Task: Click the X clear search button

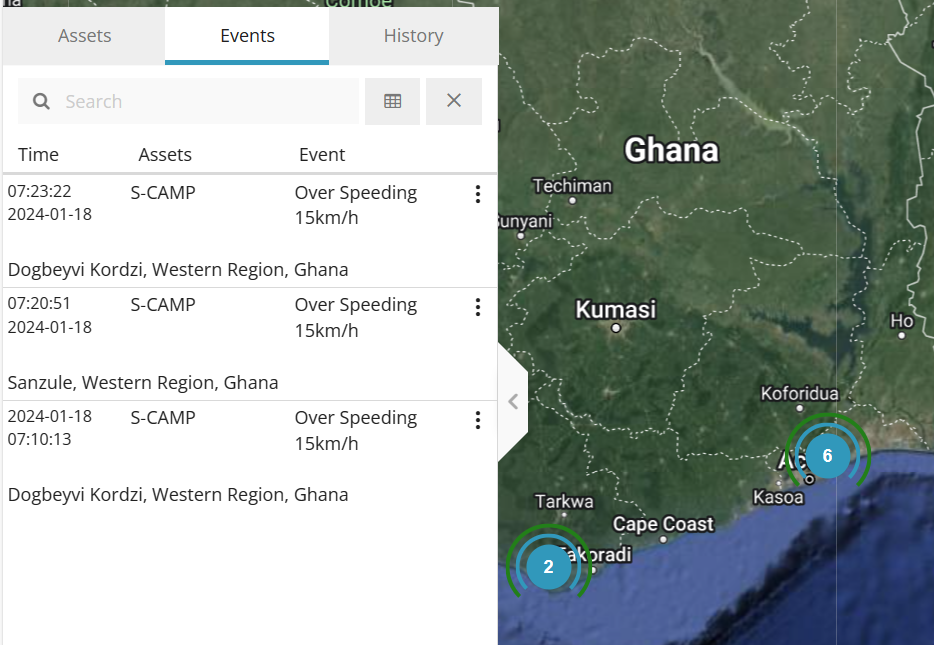Action: coord(454,101)
